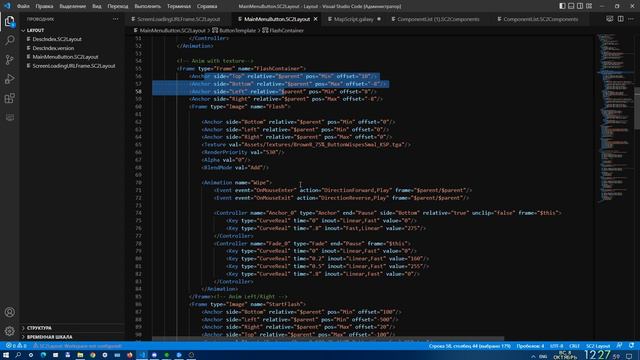
Task: Close the MainMenuButton.SC2Layout tab
Action: [x=316, y=19]
